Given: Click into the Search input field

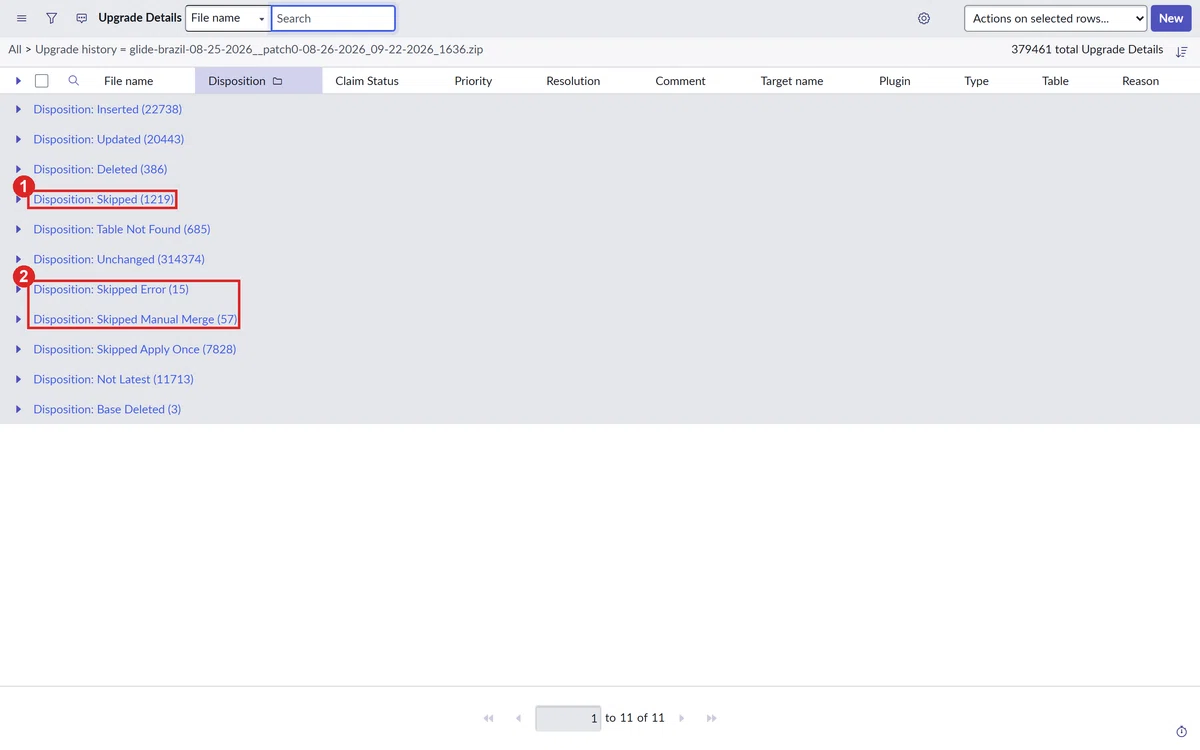Looking at the screenshot, I should pos(333,18).
